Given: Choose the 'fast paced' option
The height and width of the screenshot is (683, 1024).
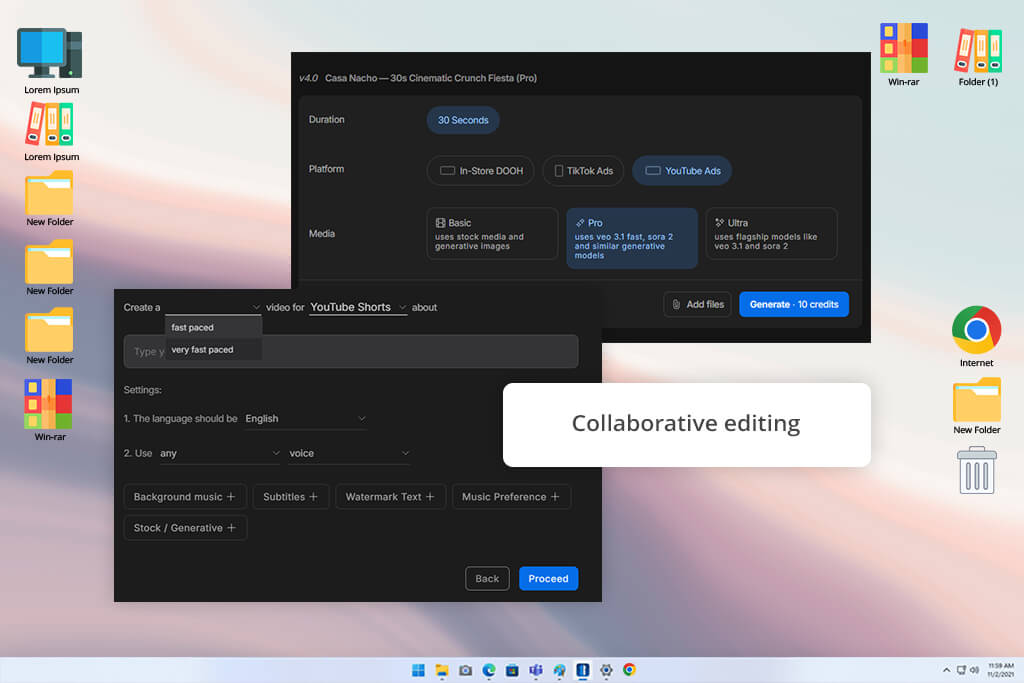Looking at the screenshot, I should pyautogui.click(x=213, y=327).
